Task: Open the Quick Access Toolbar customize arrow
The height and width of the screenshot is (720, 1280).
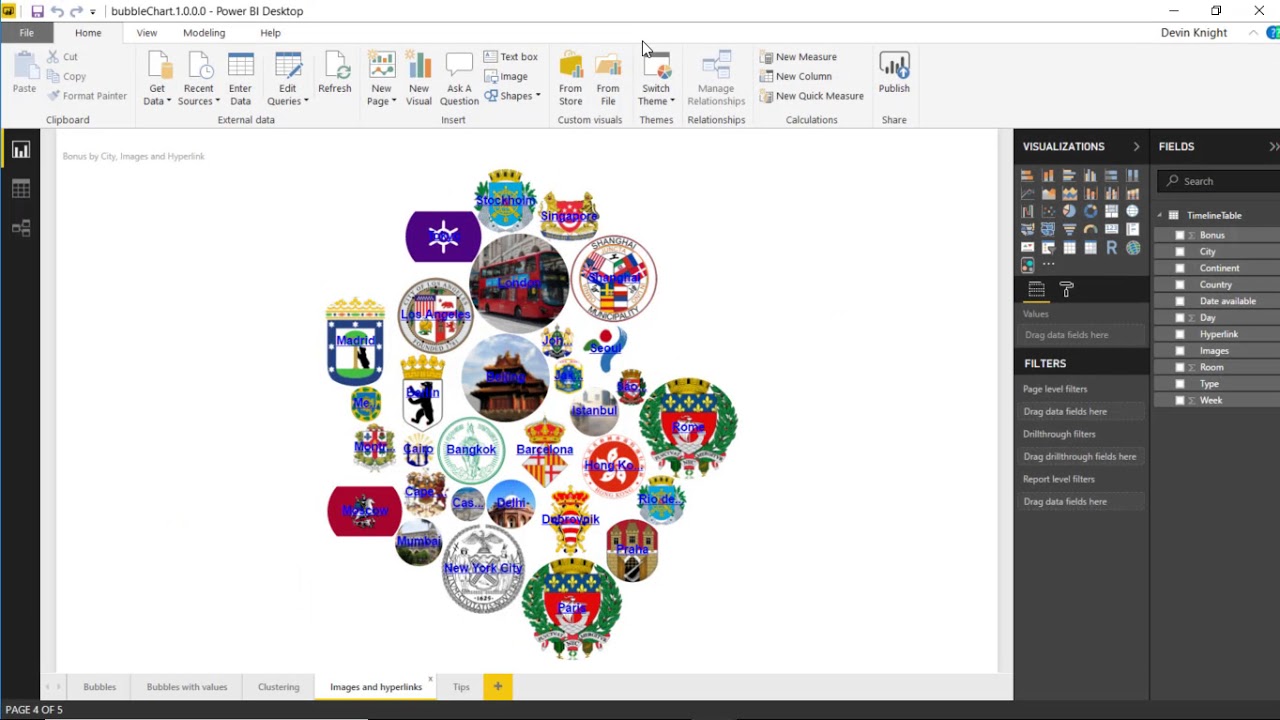Action: click(x=93, y=12)
